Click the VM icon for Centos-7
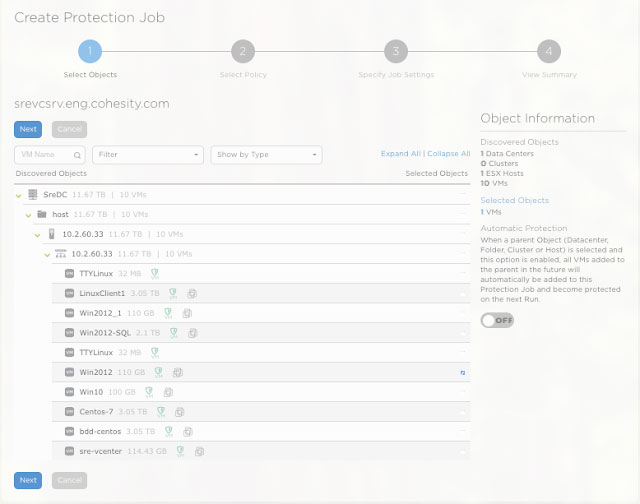Image resolution: width=640 pixels, height=504 pixels. click(x=70, y=411)
